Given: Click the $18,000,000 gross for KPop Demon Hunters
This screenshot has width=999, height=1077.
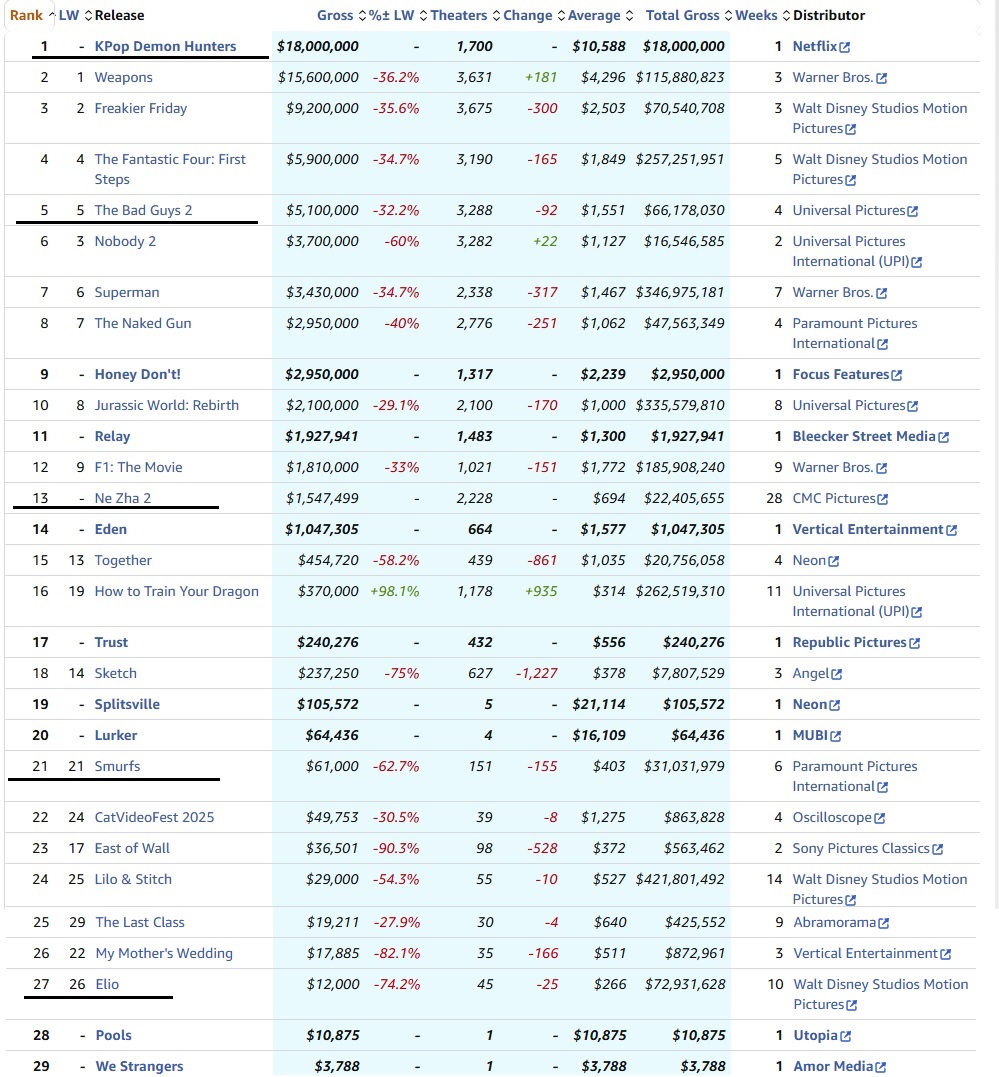Looking at the screenshot, I should pyautogui.click(x=317, y=46).
